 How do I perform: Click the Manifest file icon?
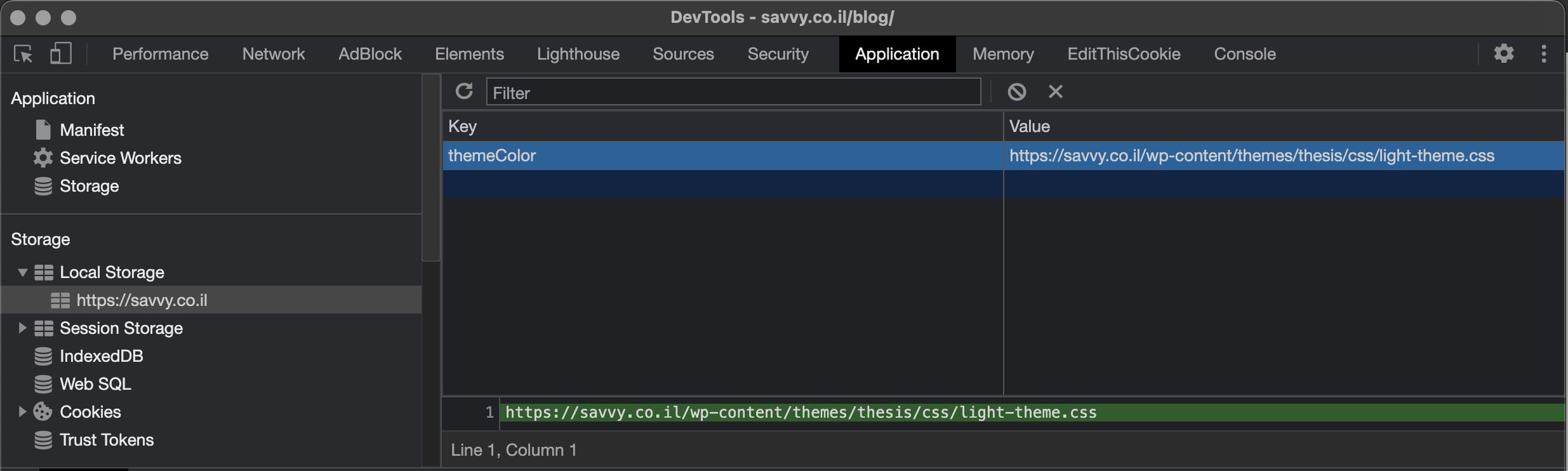coord(43,130)
